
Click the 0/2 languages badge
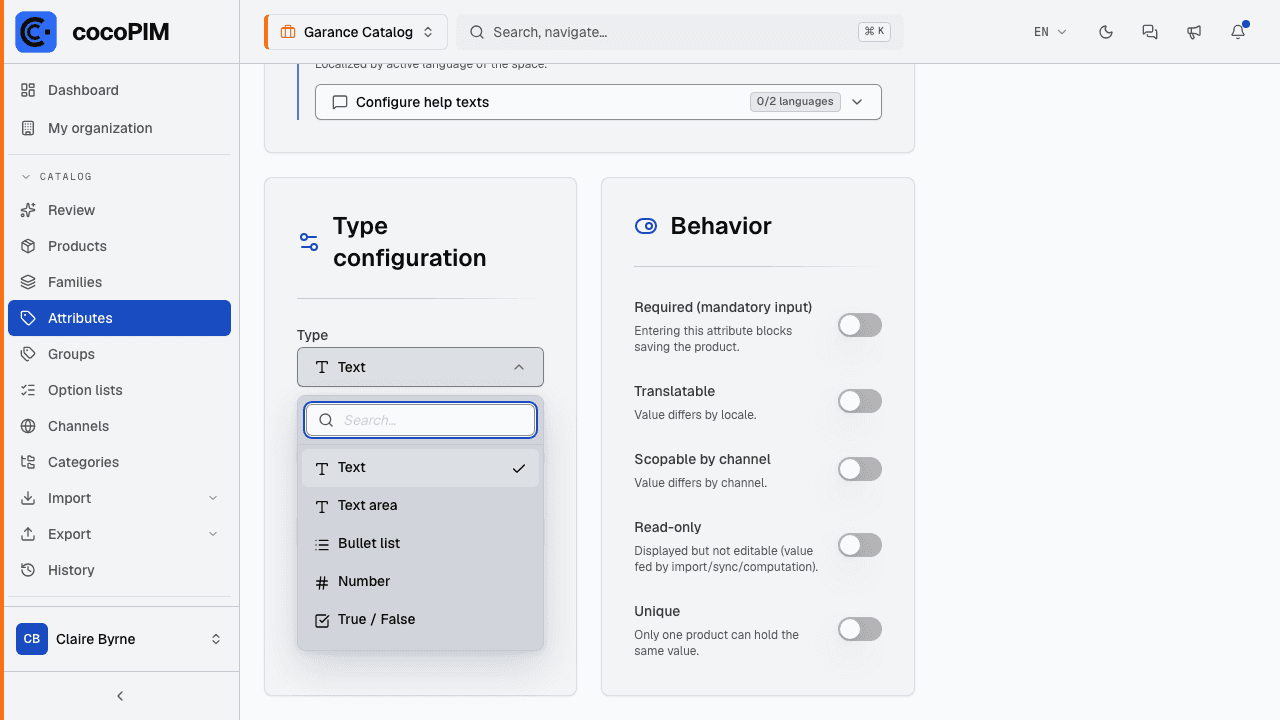[x=795, y=102]
